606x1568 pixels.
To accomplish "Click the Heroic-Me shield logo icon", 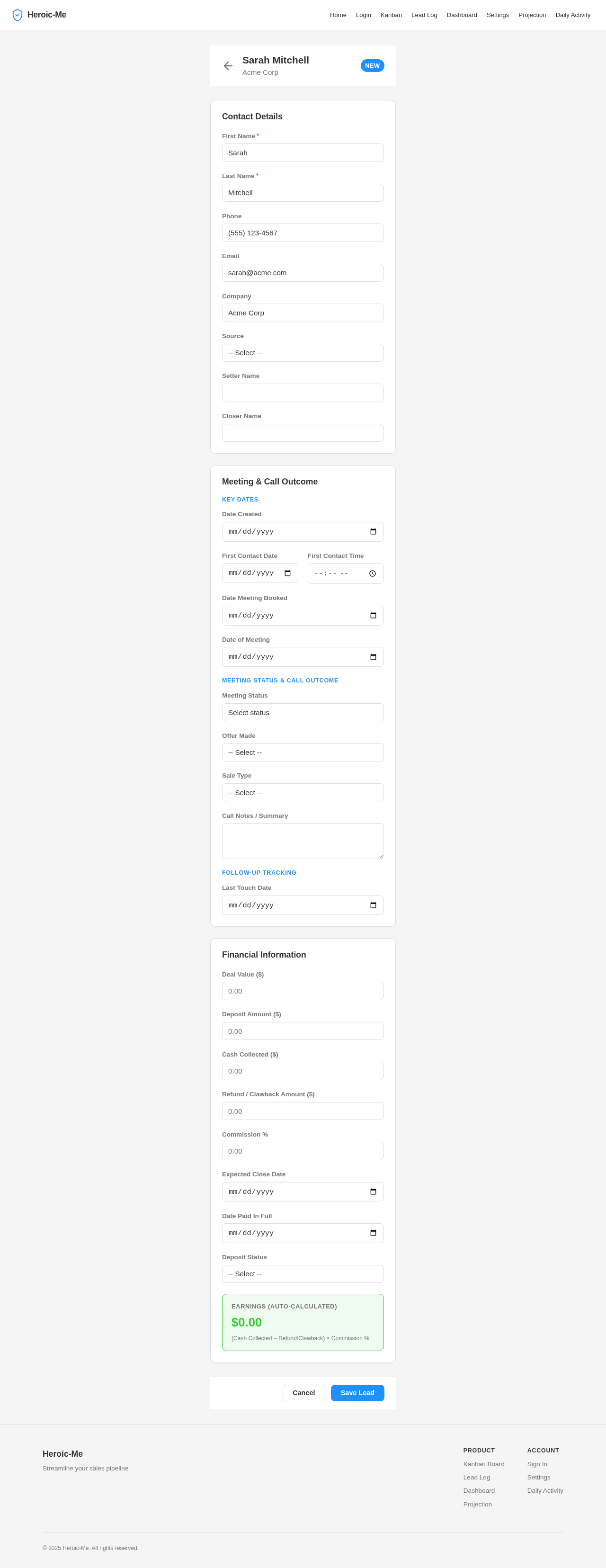I will [x=18, y=15].
